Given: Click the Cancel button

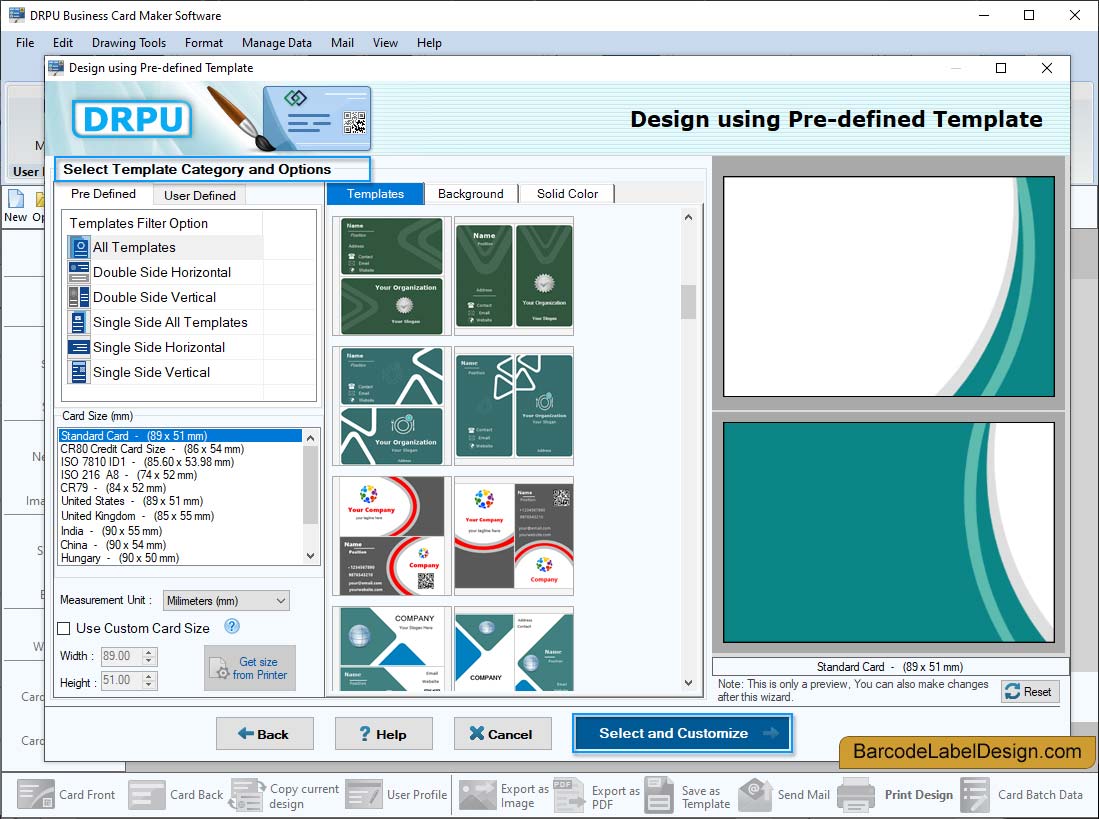Looking at the screenshot, I should pos(502,734).
